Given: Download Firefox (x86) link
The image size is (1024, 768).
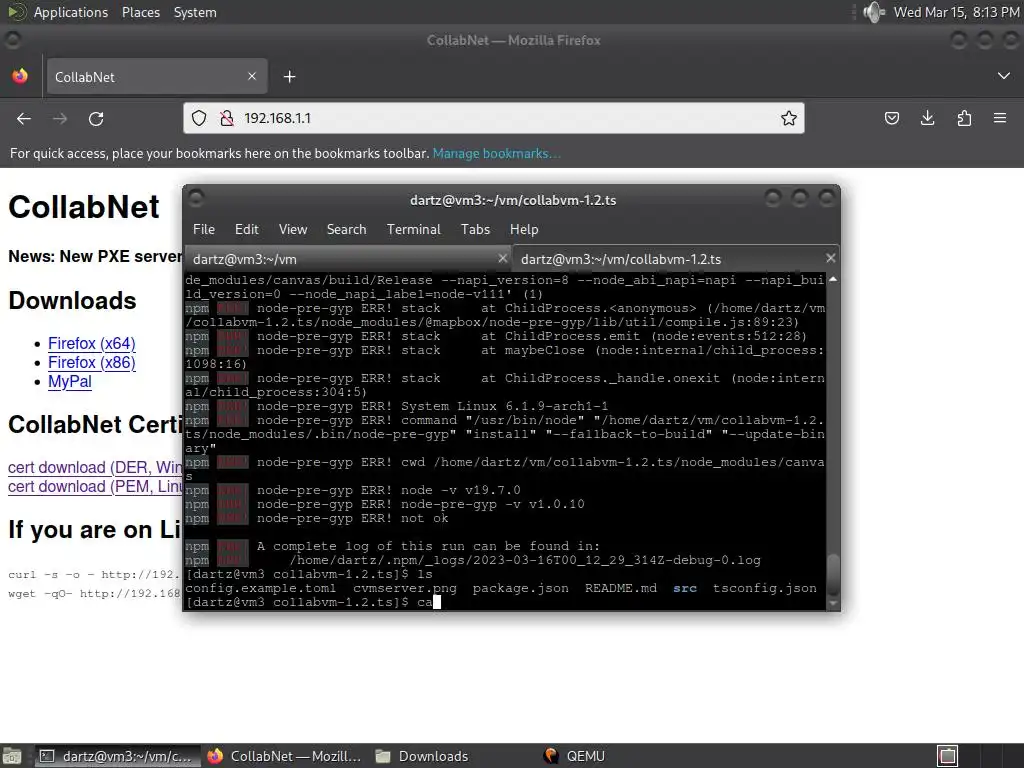Looking at the screenshot, I should point(91,362).
